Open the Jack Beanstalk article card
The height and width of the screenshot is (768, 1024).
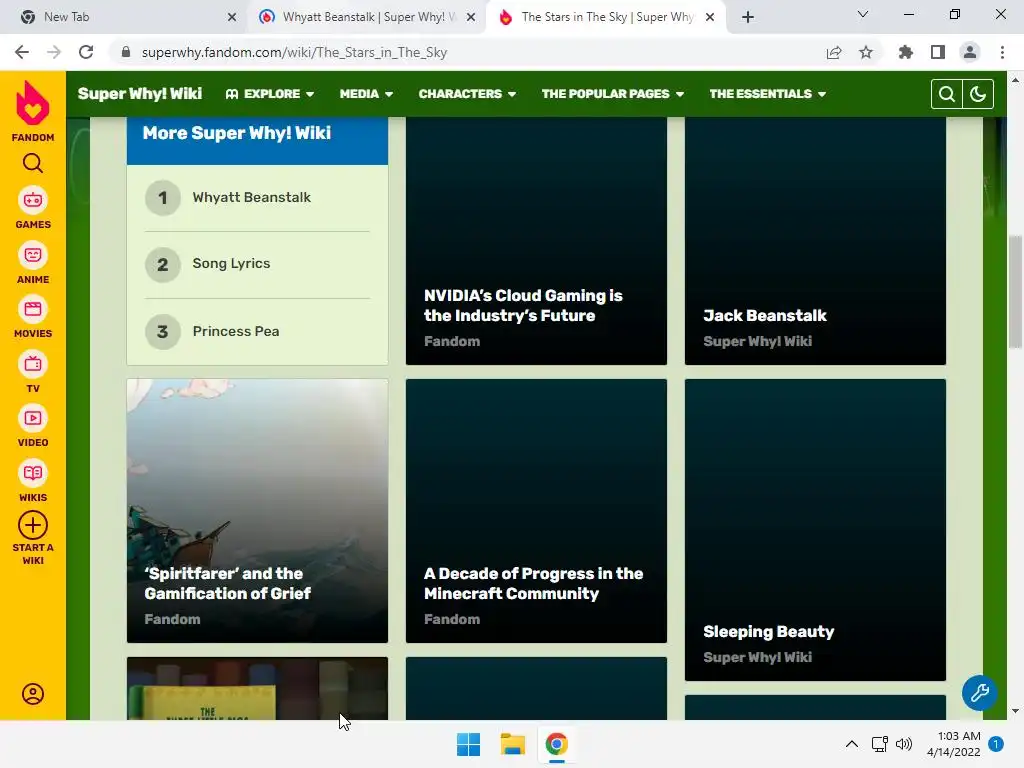(815, 241)
